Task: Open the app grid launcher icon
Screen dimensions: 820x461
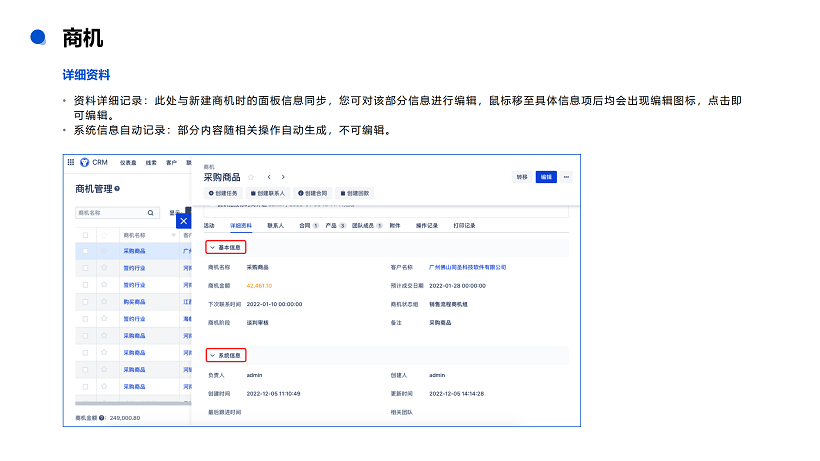Action: [x=71, y=162]
